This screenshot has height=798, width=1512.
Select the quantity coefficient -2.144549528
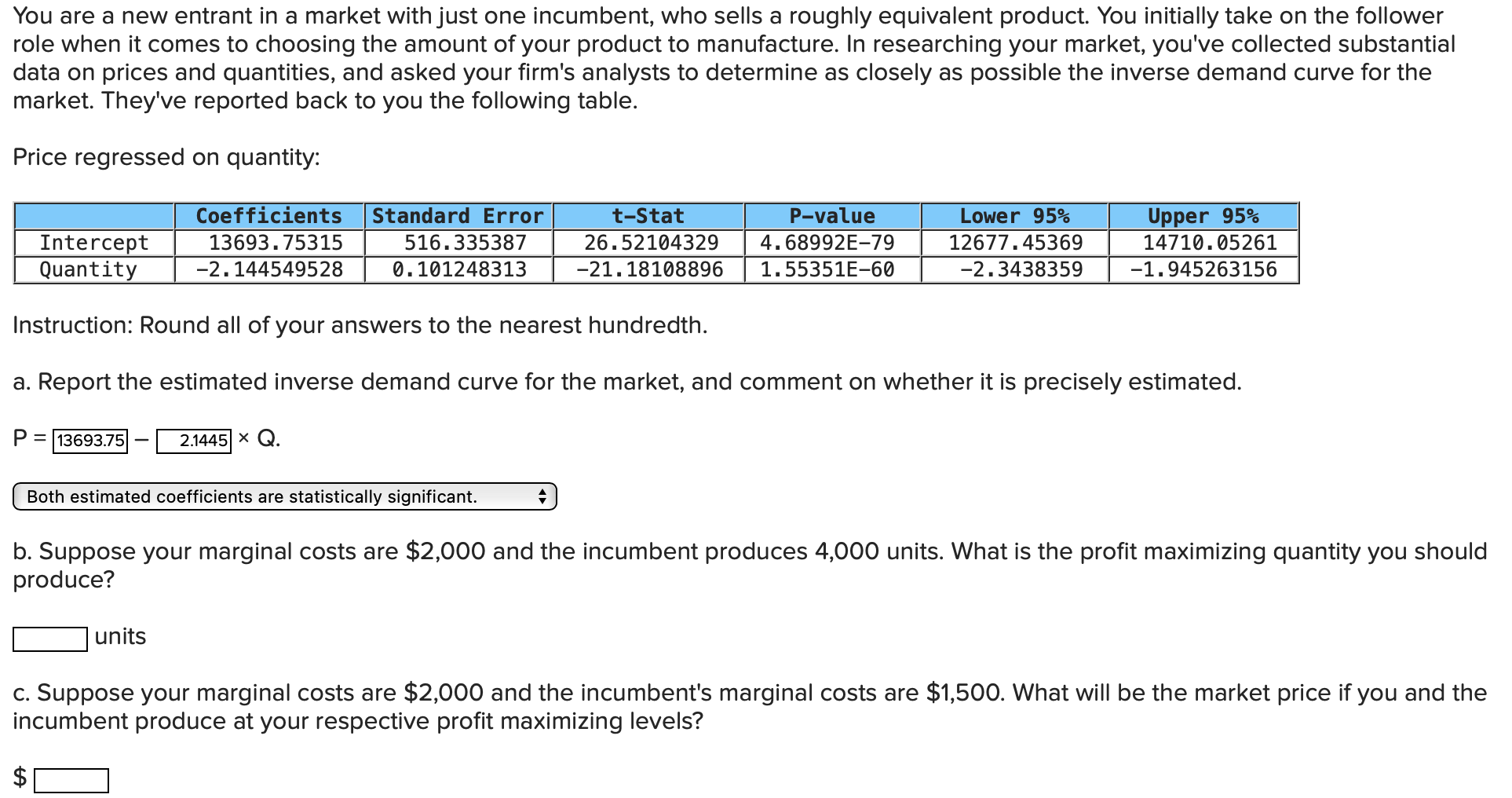[x=268, y=269]
